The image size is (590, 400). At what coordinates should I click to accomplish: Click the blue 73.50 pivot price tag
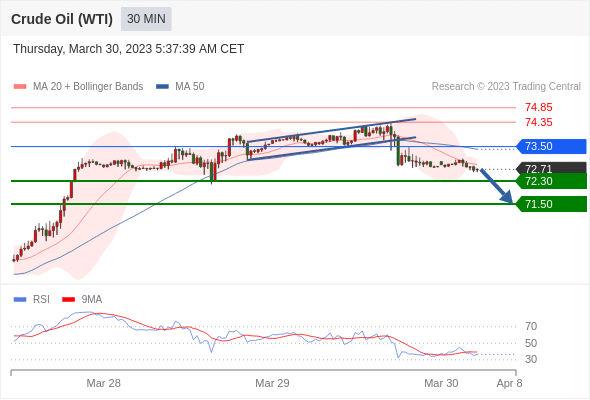click(x=551, y=146)
